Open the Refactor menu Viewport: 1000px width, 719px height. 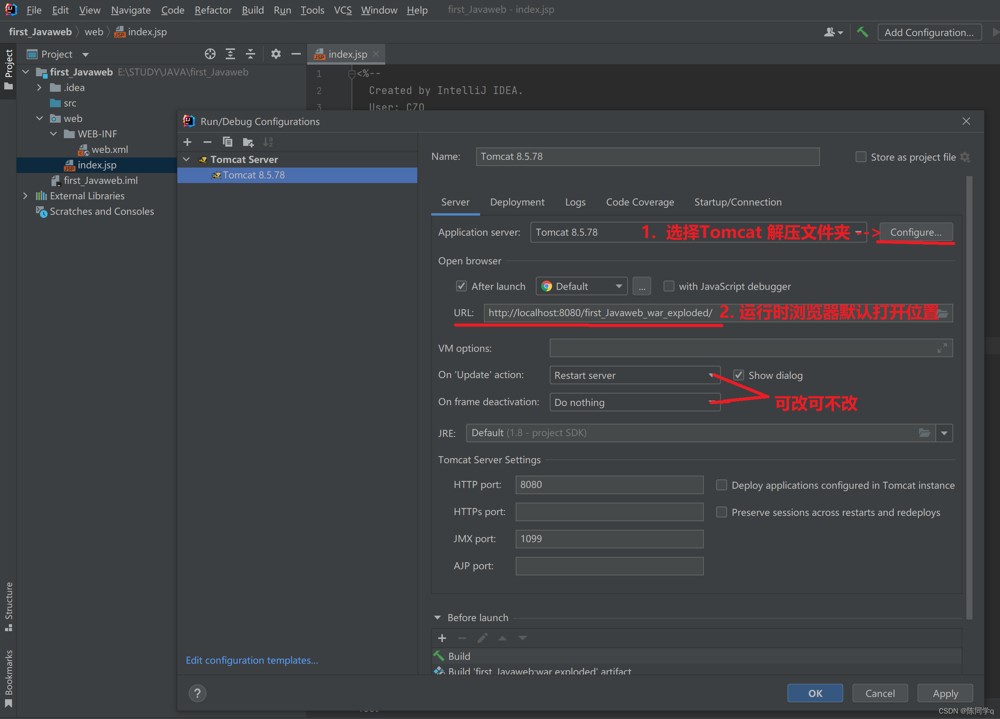coord(213,10)
